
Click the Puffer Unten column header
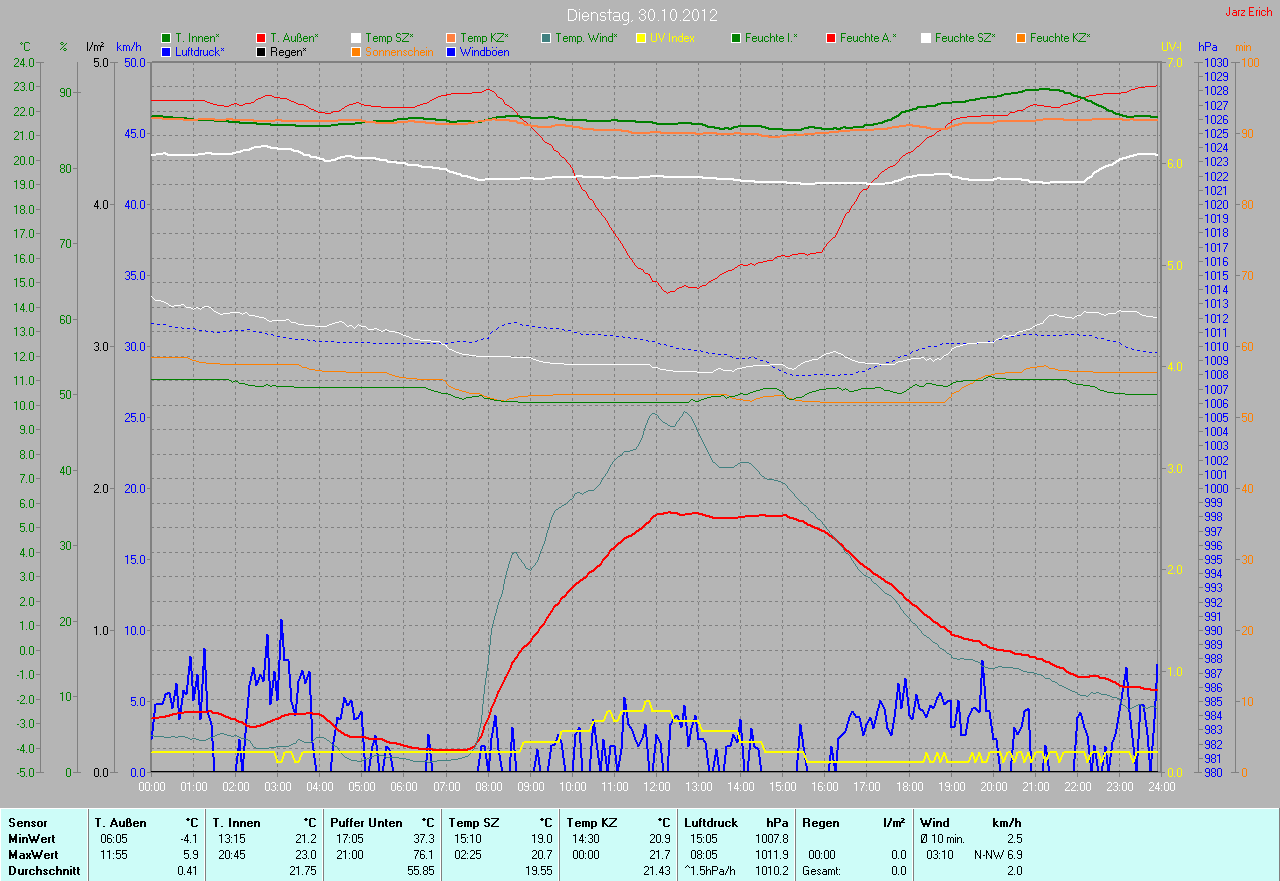(x=366, y=823)
